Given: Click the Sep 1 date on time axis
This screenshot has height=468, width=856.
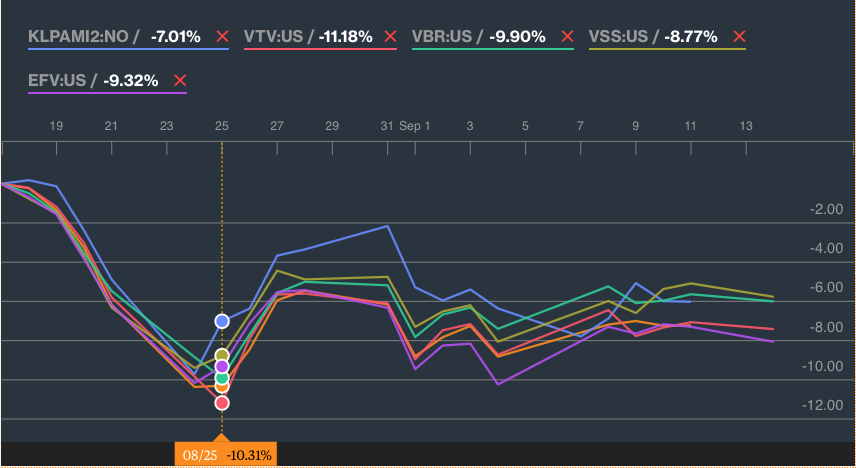Looking at the screenshot, I should point(414,126).
